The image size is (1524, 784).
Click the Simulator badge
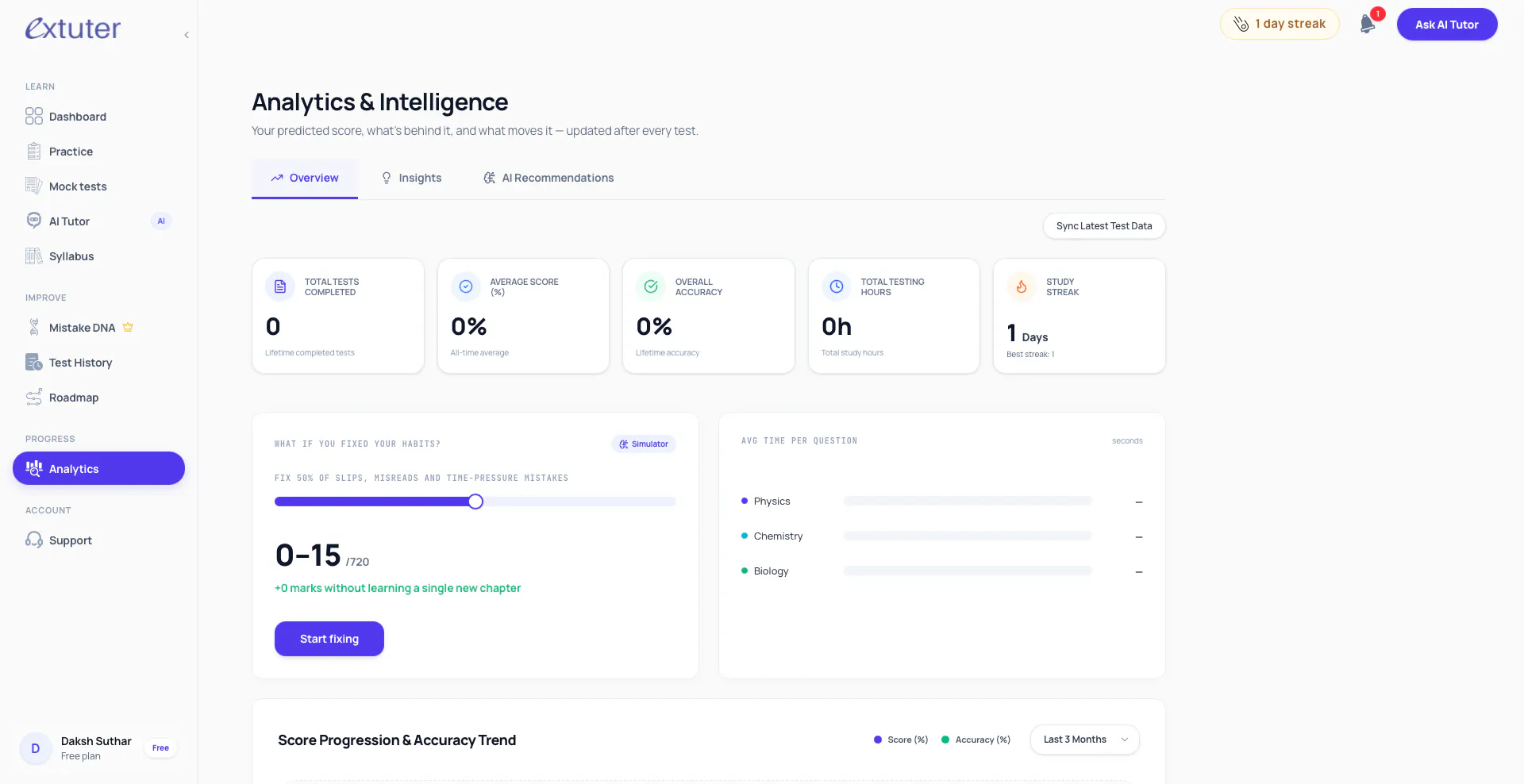tap(644, 444)
